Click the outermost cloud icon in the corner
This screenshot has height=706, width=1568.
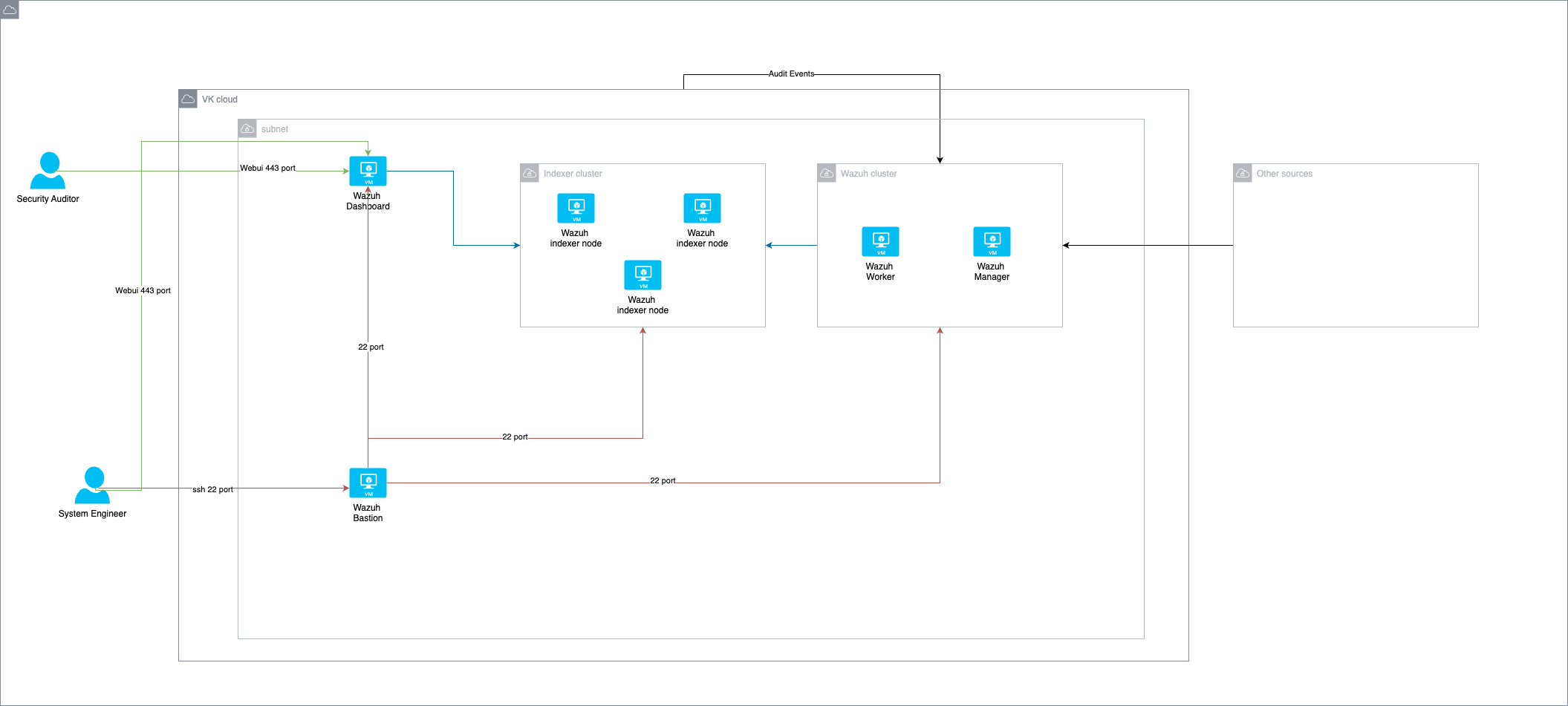(10, 10)
